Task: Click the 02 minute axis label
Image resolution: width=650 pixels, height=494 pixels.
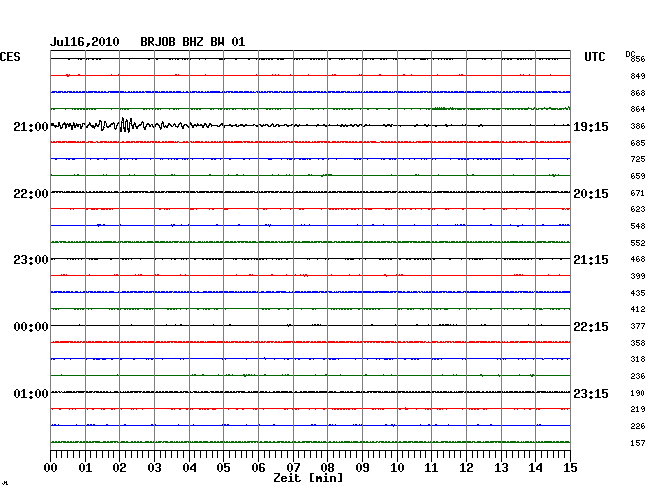Action: (119, 467)
